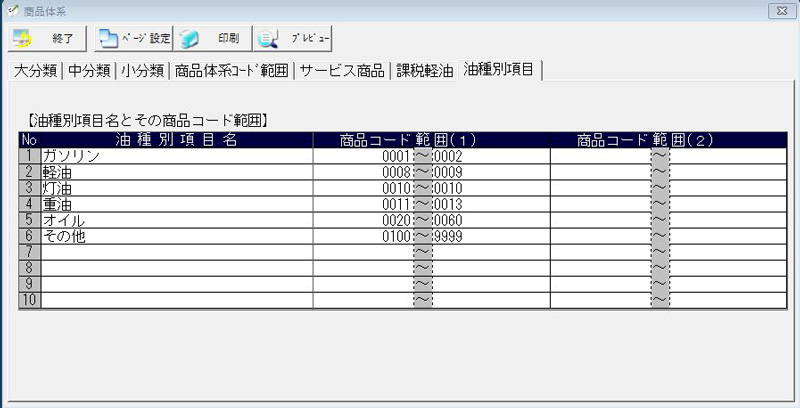
Task: Select the 商品体系コード範囲 tab
Action: 231,71
